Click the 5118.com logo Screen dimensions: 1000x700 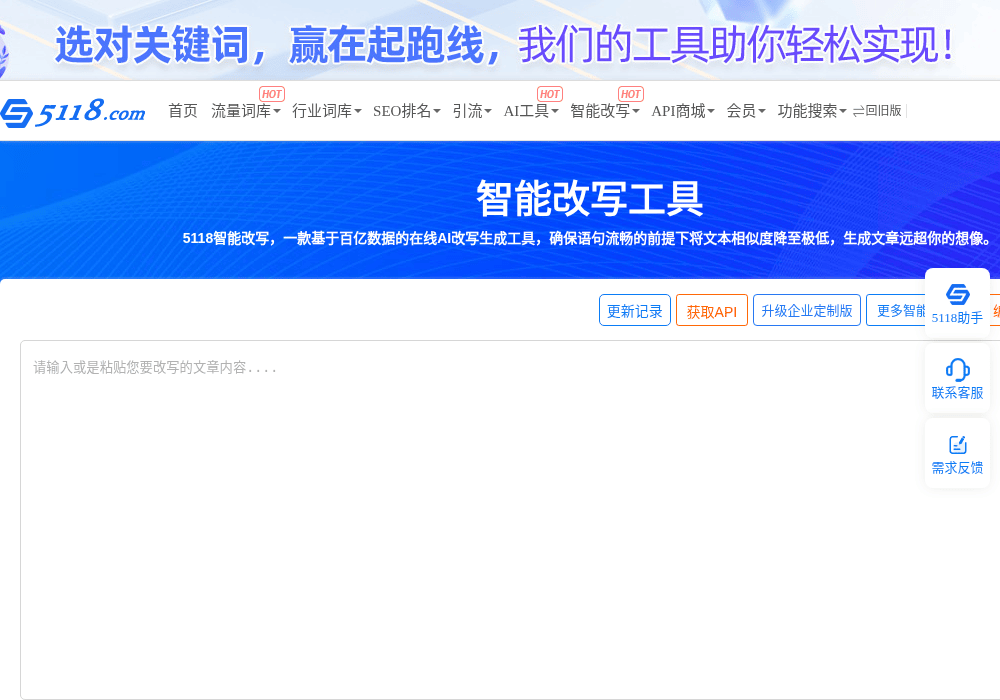click(x=73, y=112)
